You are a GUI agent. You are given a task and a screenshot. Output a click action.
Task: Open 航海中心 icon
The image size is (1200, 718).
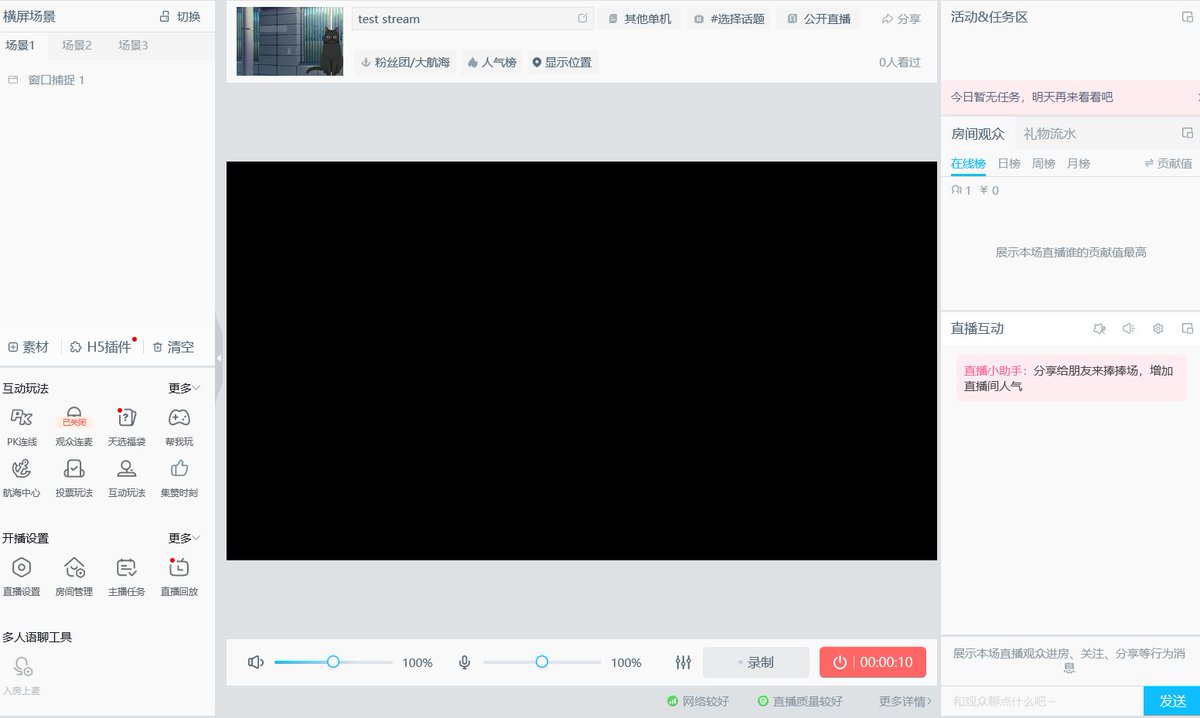tap(22, 478)
